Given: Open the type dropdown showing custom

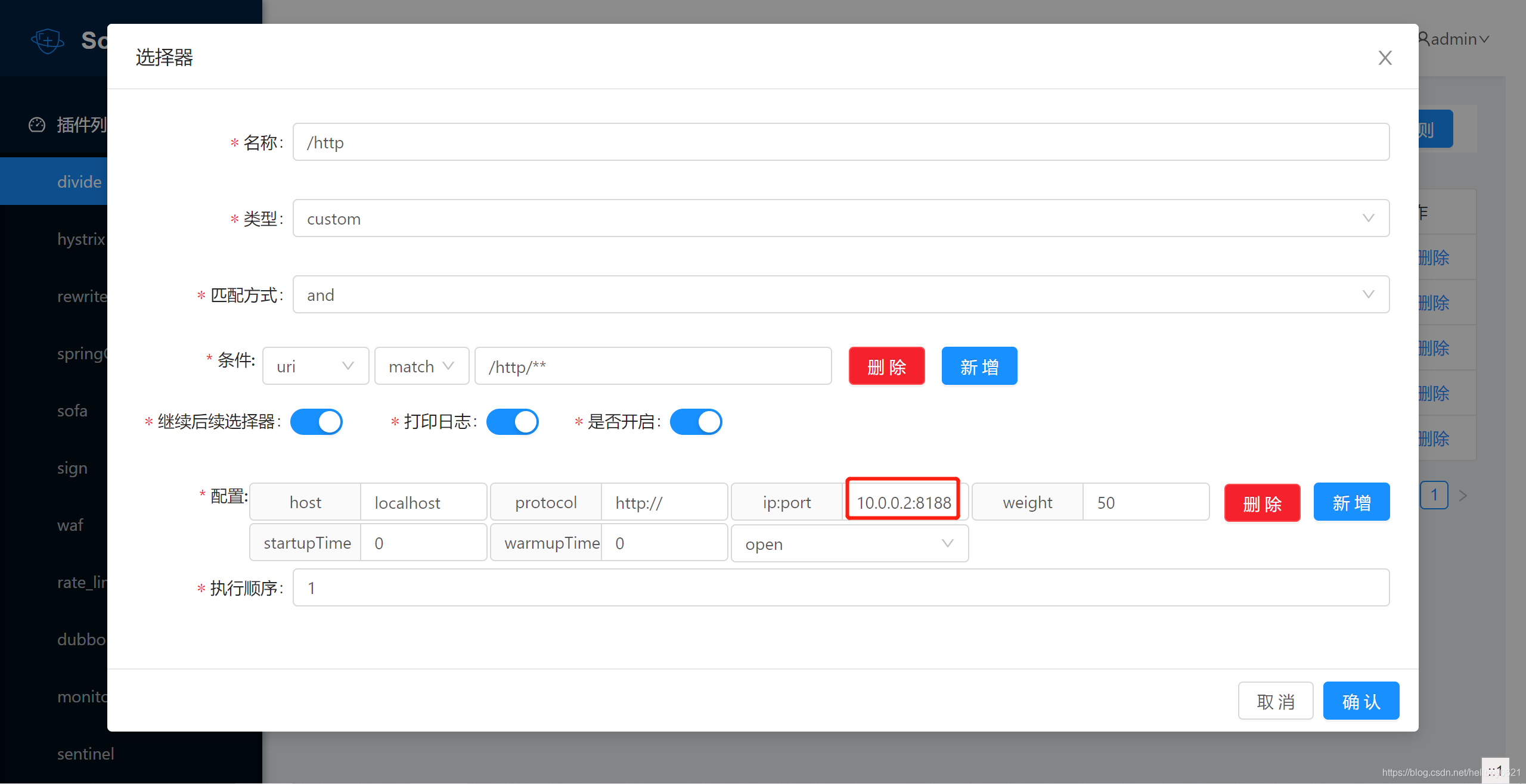Looking at the screenshot, I should (840, 219).
